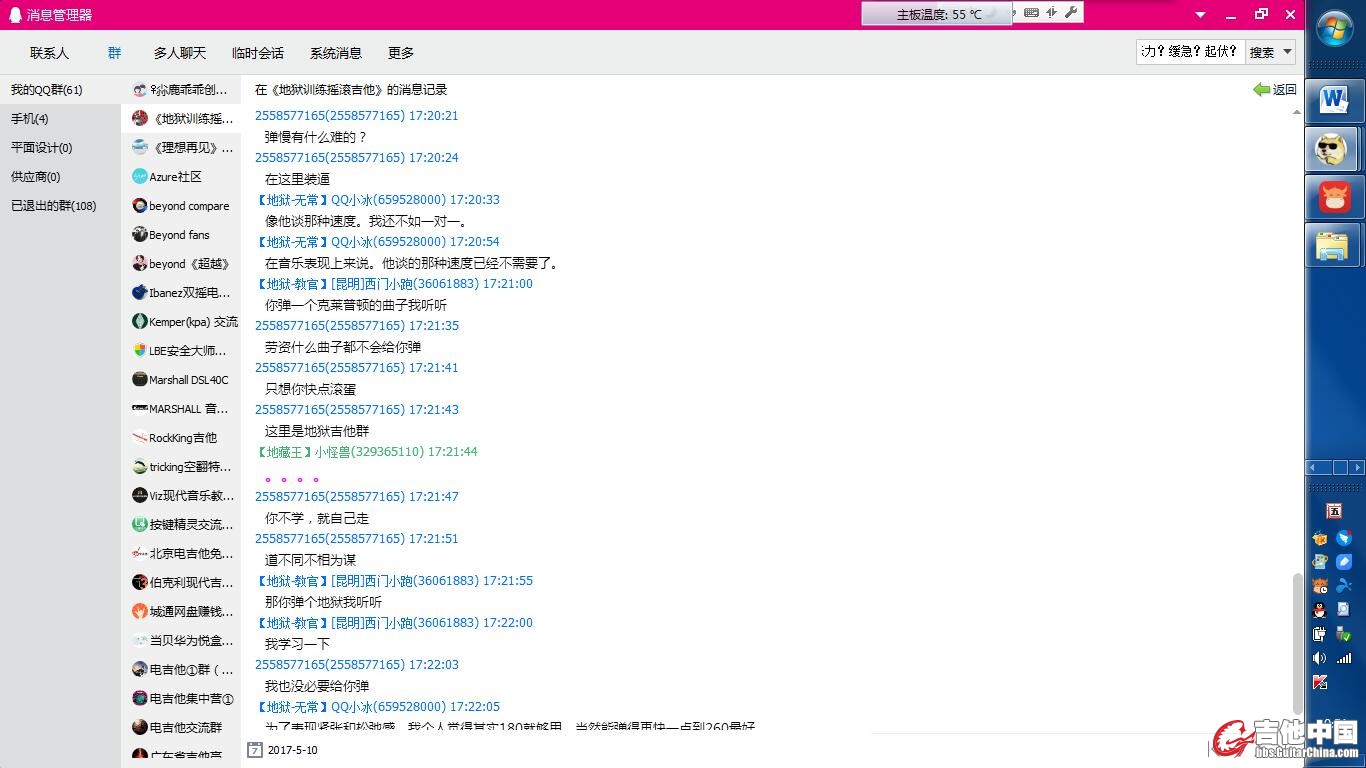Image resolution: width=1366 pixels, height=768 pixels.
Task: Click the message history vertical scrollbar
Action: point(1298,640)
